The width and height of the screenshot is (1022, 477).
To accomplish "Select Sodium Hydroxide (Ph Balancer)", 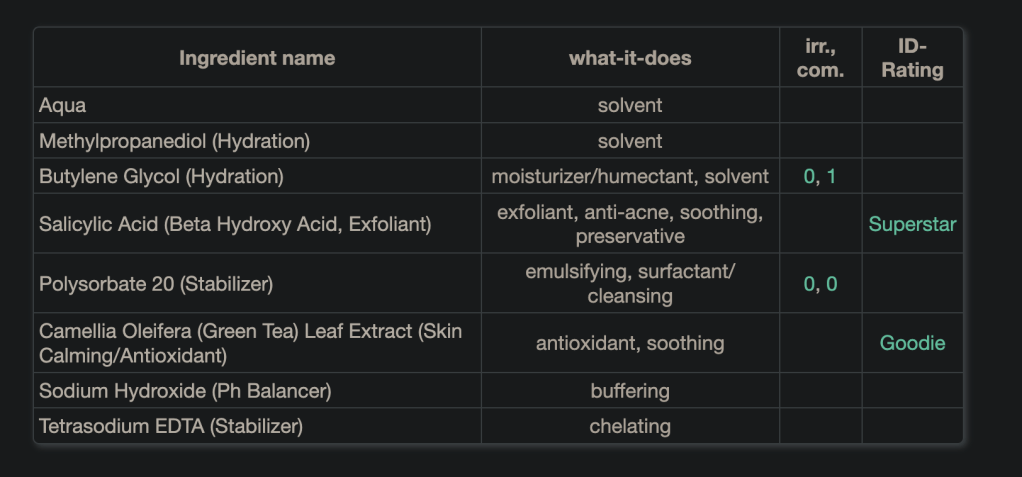I will tap(185, 390).
